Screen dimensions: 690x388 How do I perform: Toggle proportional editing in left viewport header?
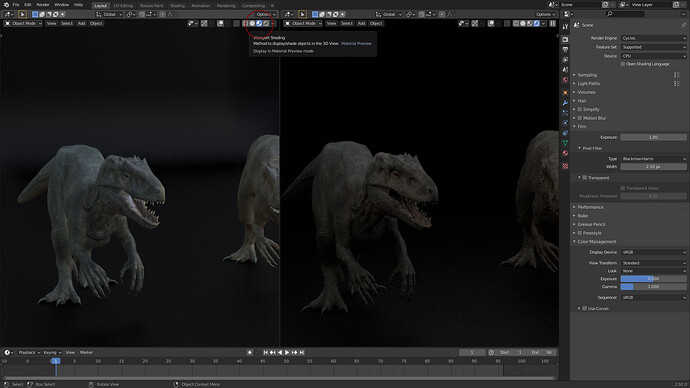coord(162,15)
